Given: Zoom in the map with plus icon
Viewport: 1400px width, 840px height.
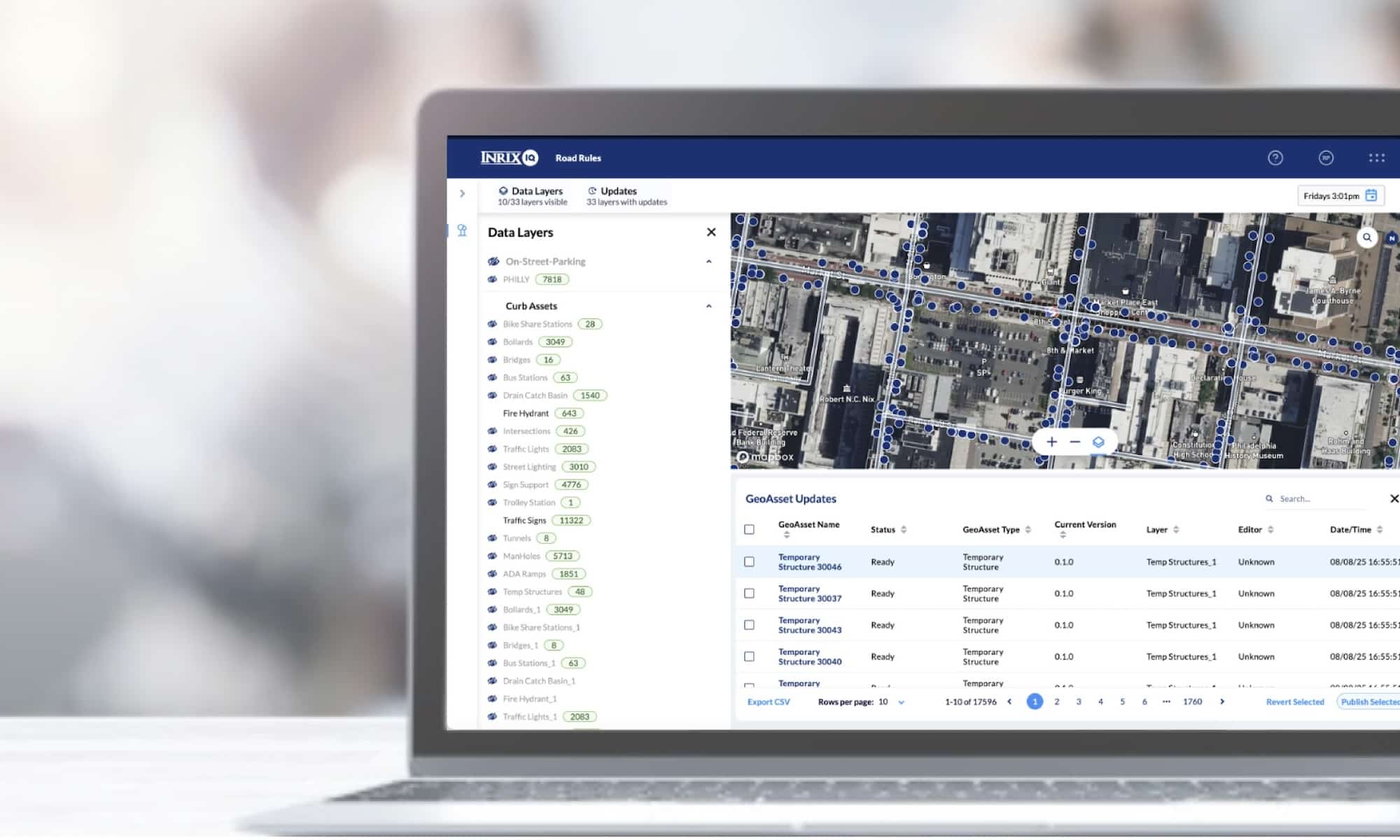Looking at the screenshot, I should [x=1051, y=442].
